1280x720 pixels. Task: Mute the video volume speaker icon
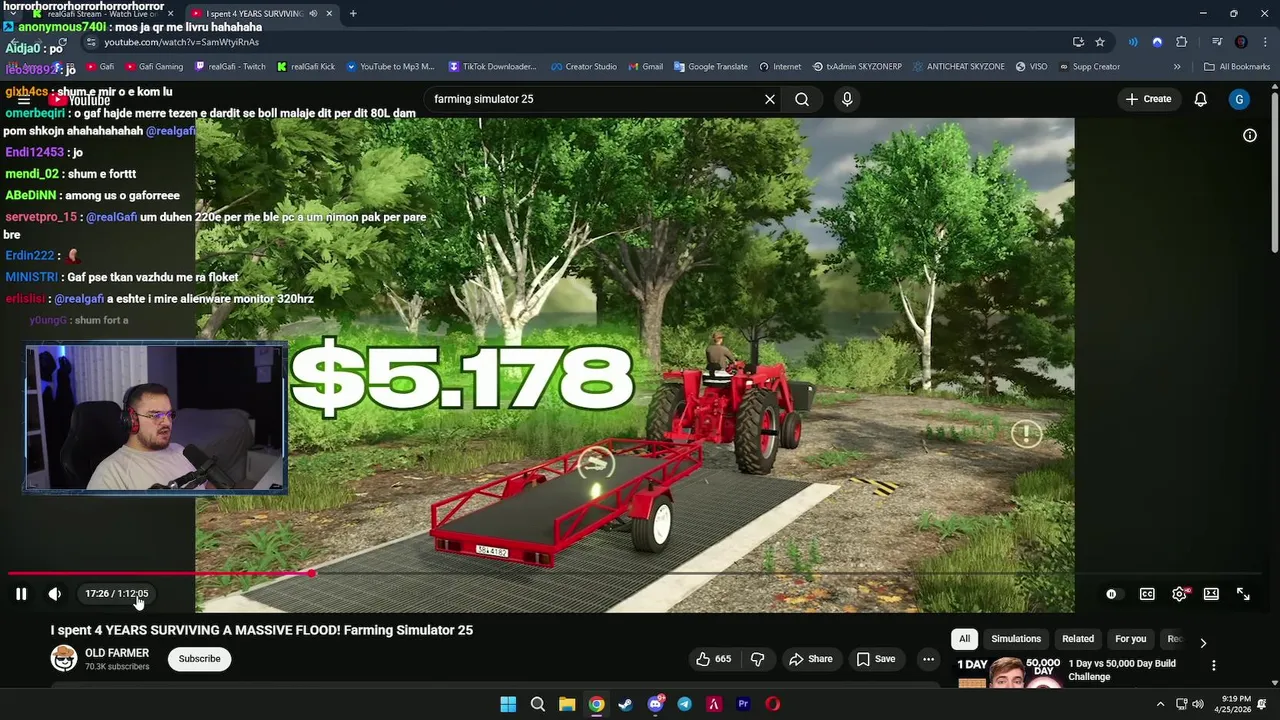coord(55,594)
